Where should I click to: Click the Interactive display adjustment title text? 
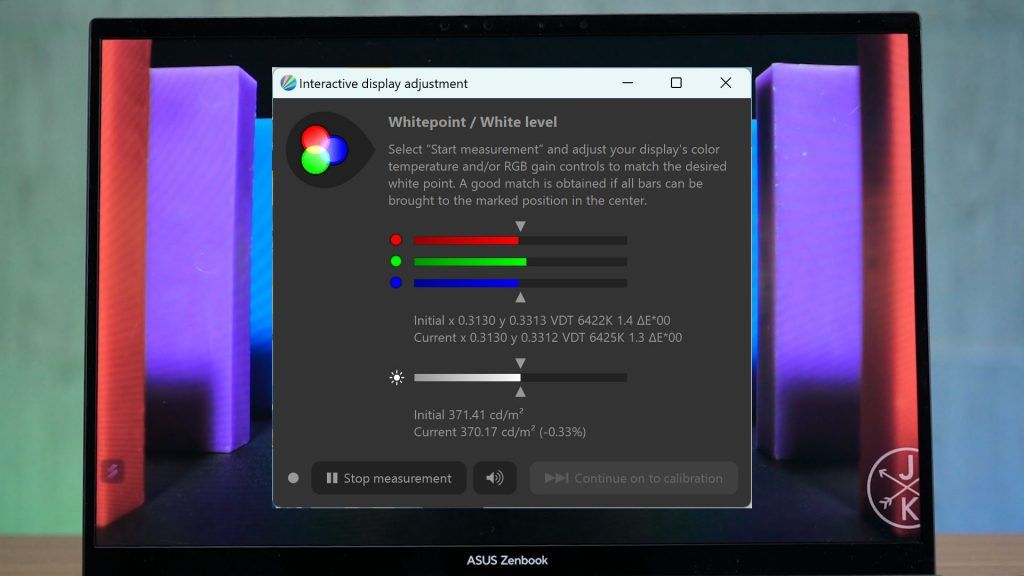coord(383,84)
